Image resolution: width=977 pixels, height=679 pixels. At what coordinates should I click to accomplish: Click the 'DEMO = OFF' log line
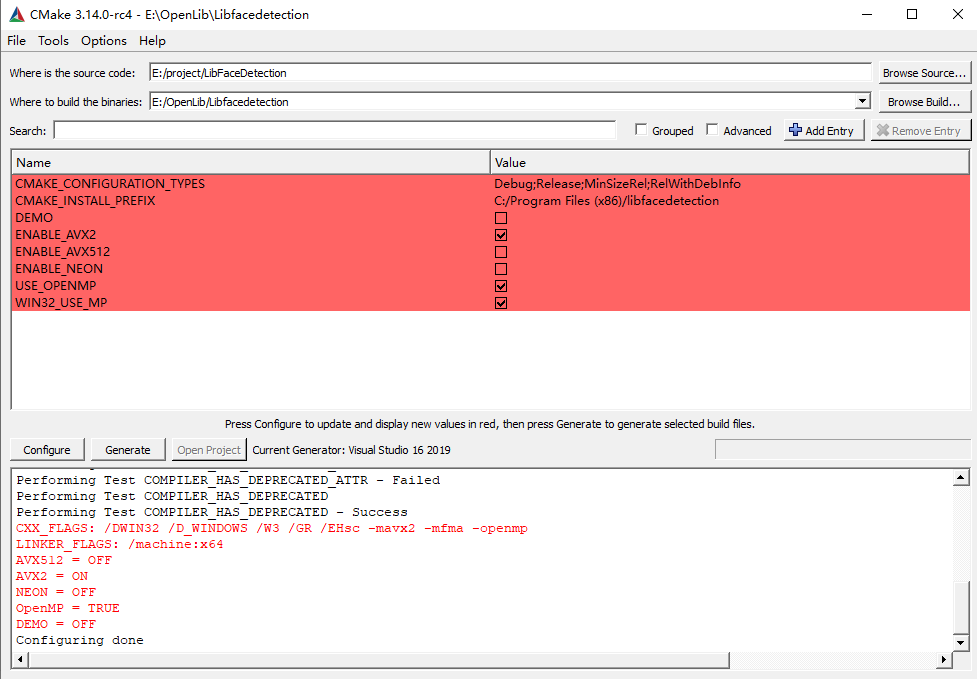pyautogui.click(x=56, y=624)
